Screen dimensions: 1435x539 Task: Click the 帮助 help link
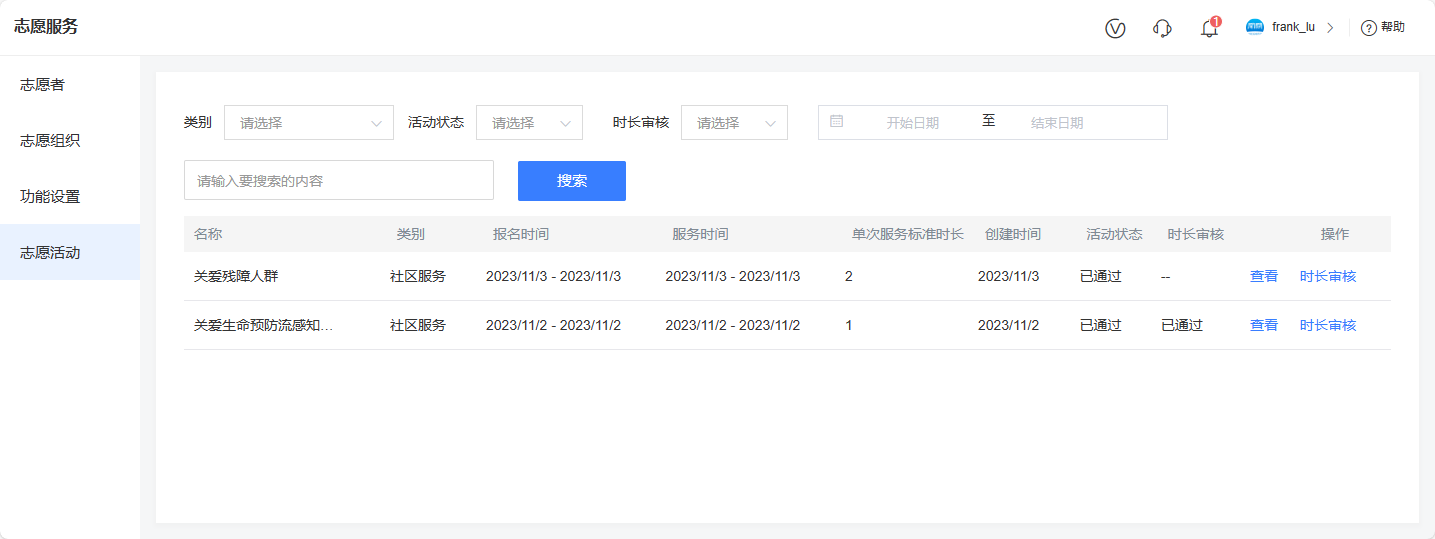coord(1393,28)
